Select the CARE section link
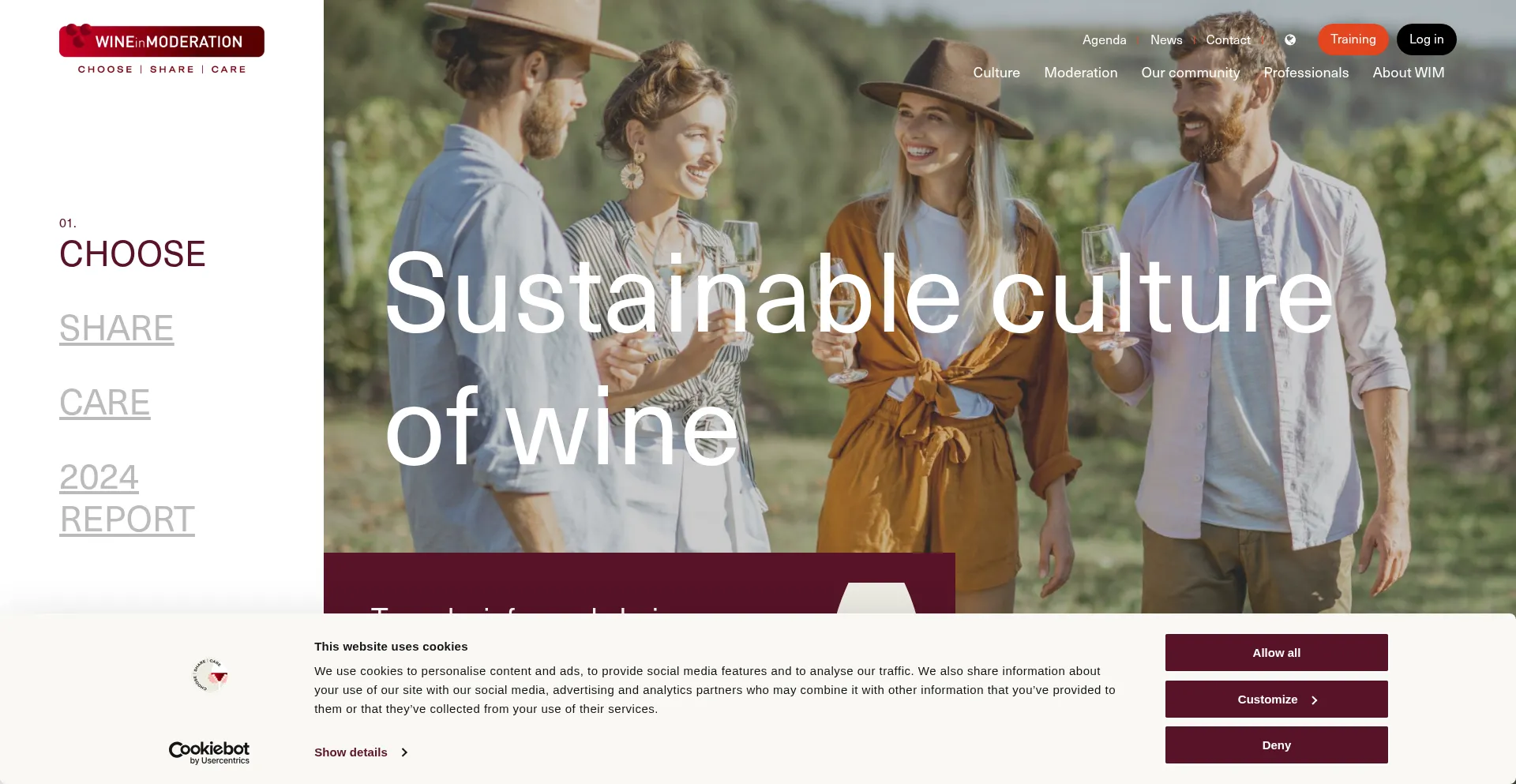The image size is (1516, 784). [x=105, y=403]
